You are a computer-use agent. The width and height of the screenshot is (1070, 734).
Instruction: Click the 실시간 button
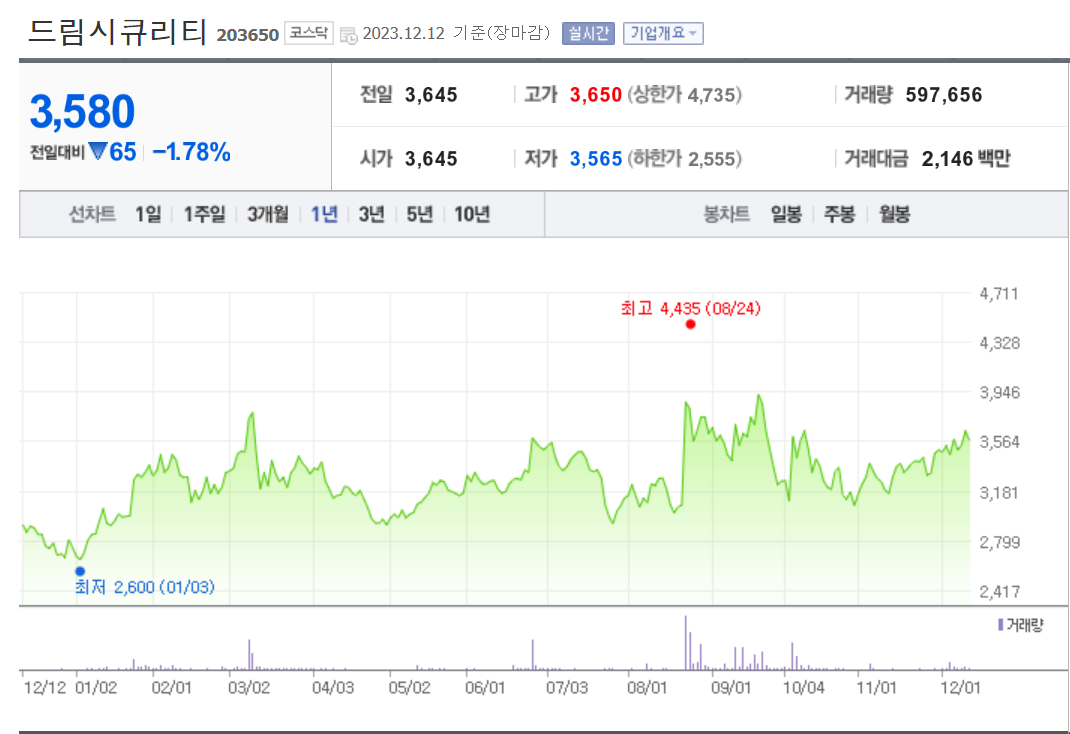tap(588, 33)
